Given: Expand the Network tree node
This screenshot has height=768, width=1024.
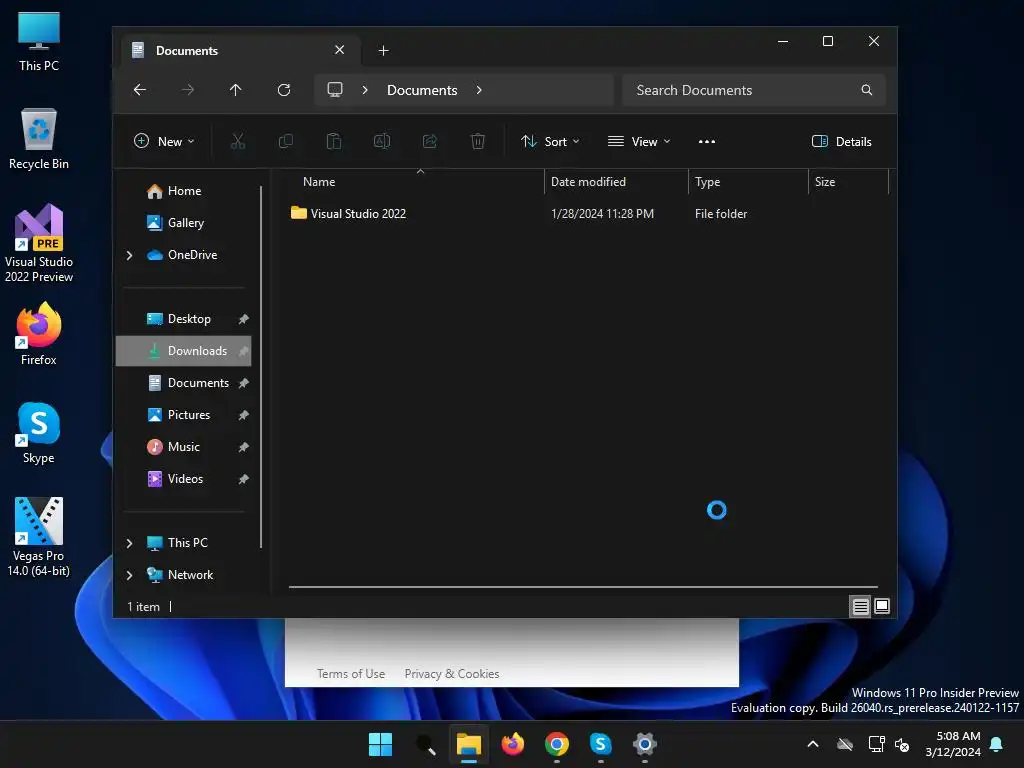Looking at the screenshot, I should click(129, 575).
